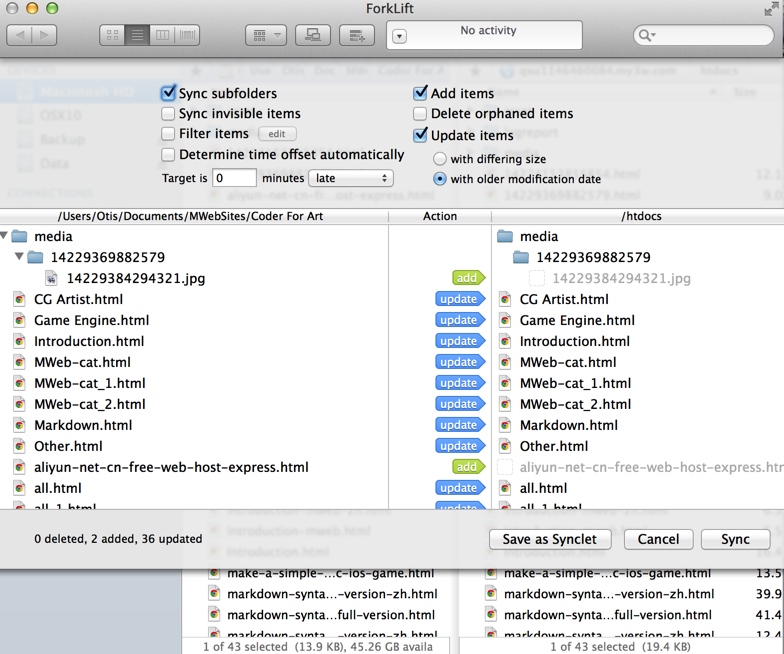The image size is (784, 654).
Task: Click the Target minutes input field
Action: click(234, 178)
